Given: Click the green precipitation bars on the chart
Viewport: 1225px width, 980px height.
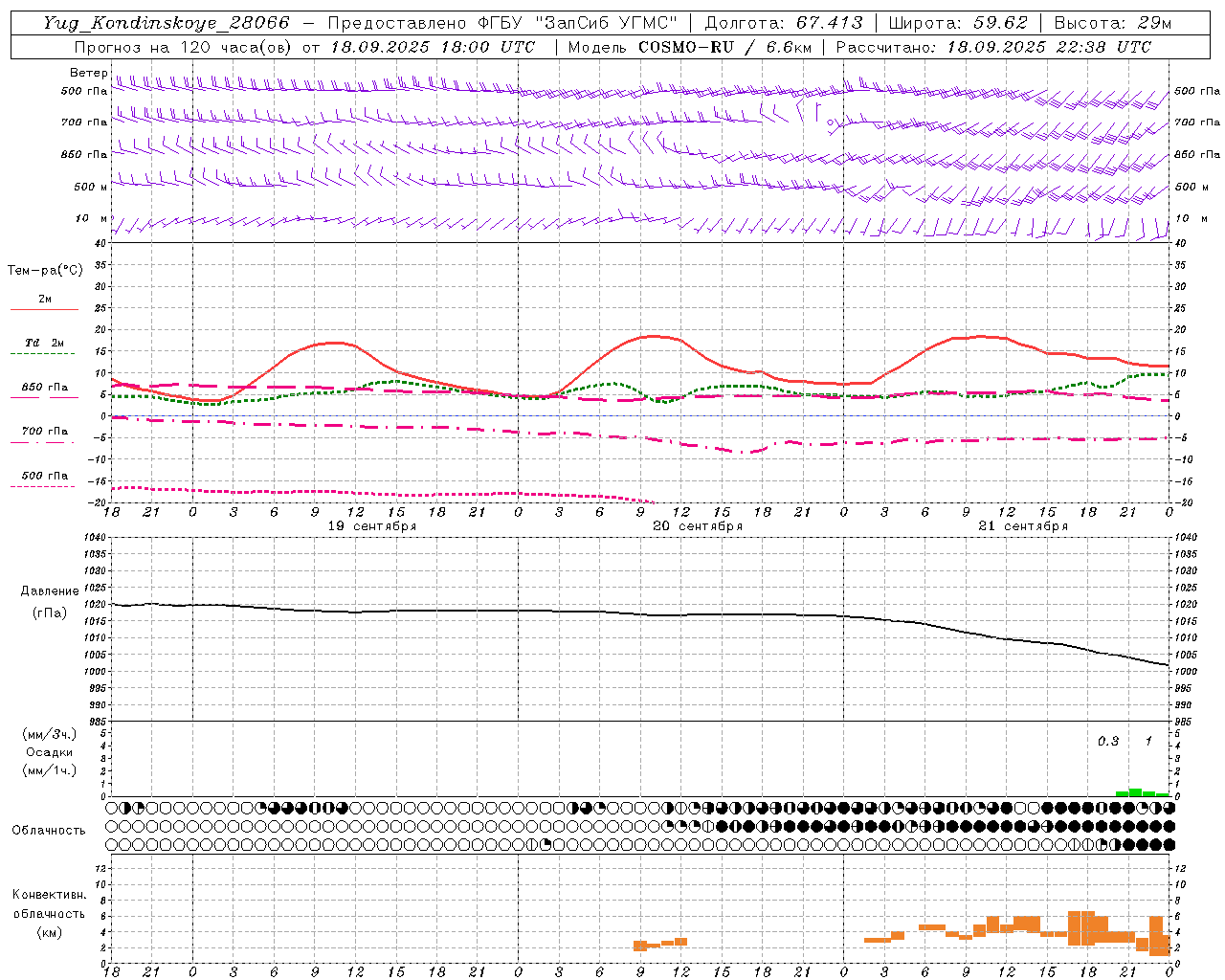Looking at the screenshot, I should coord(1142,792).
